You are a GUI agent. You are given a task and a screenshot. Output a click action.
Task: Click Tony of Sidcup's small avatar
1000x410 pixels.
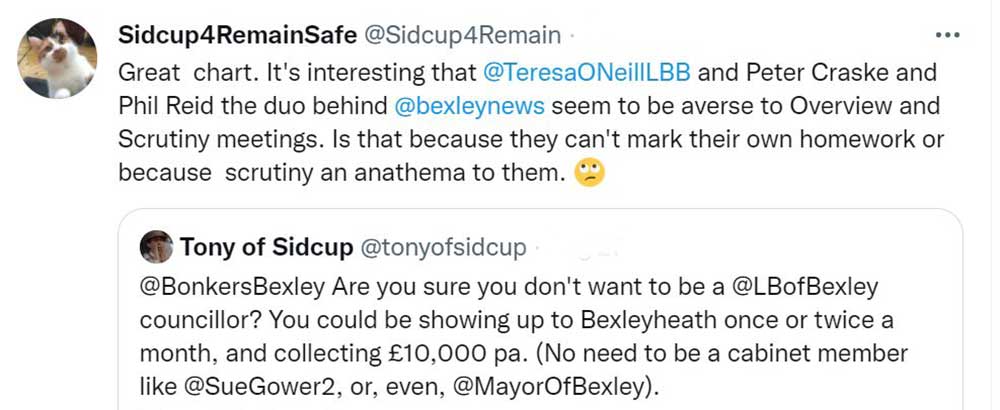pos(156,246)
